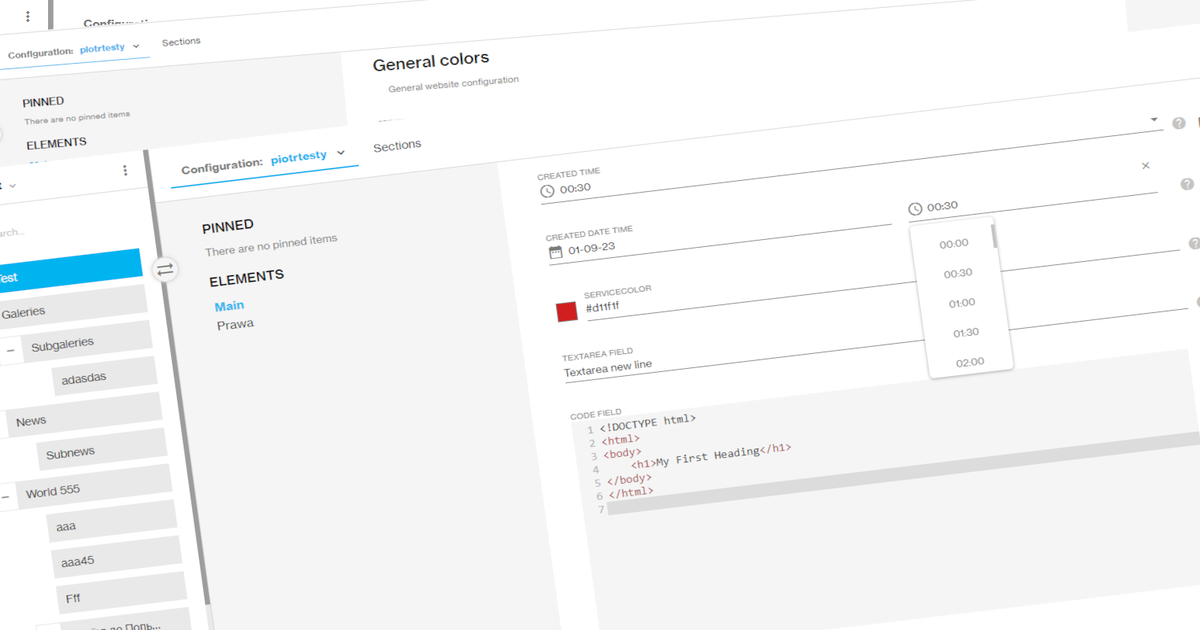Screen dimensions: 1200x630
Task: Click code line with My First Heading
Action: point(710,454)
